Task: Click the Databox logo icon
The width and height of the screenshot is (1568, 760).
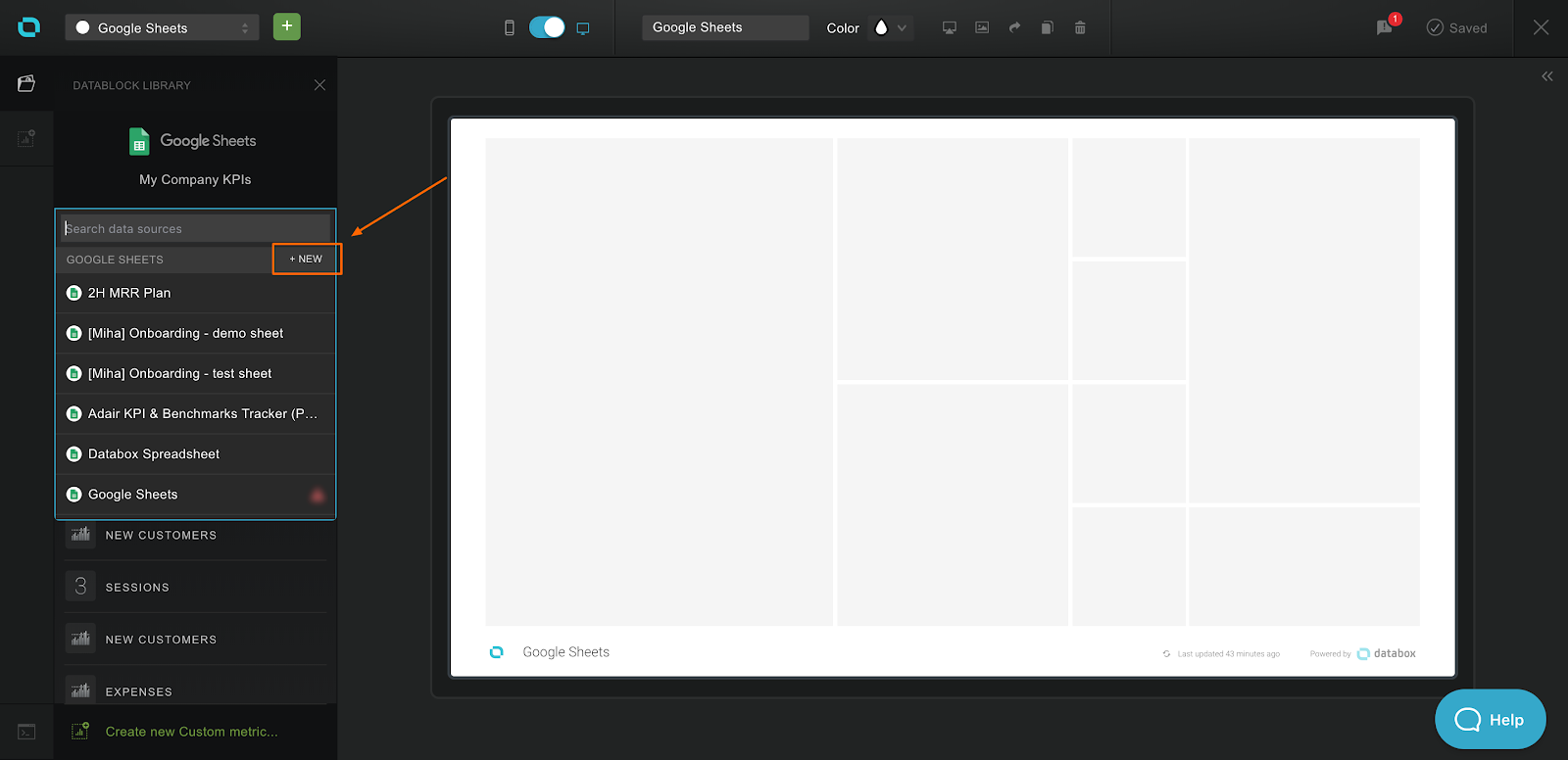Action: point(28,27)
